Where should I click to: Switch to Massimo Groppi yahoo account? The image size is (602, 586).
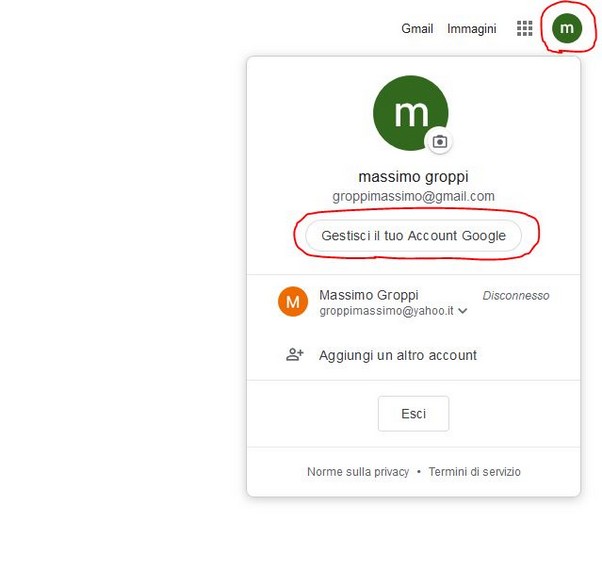(413, 302)
